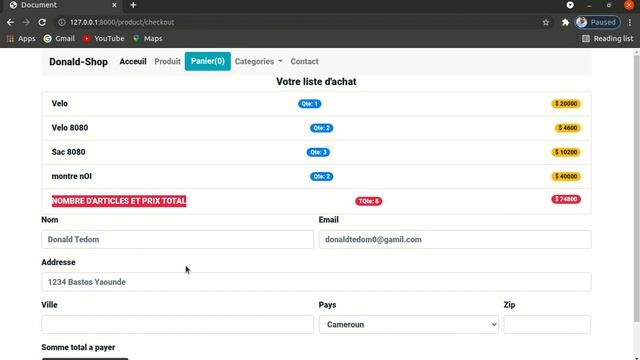640x360 pixels.
Task: Open the Maps bookmark
Action: [148, 38]
